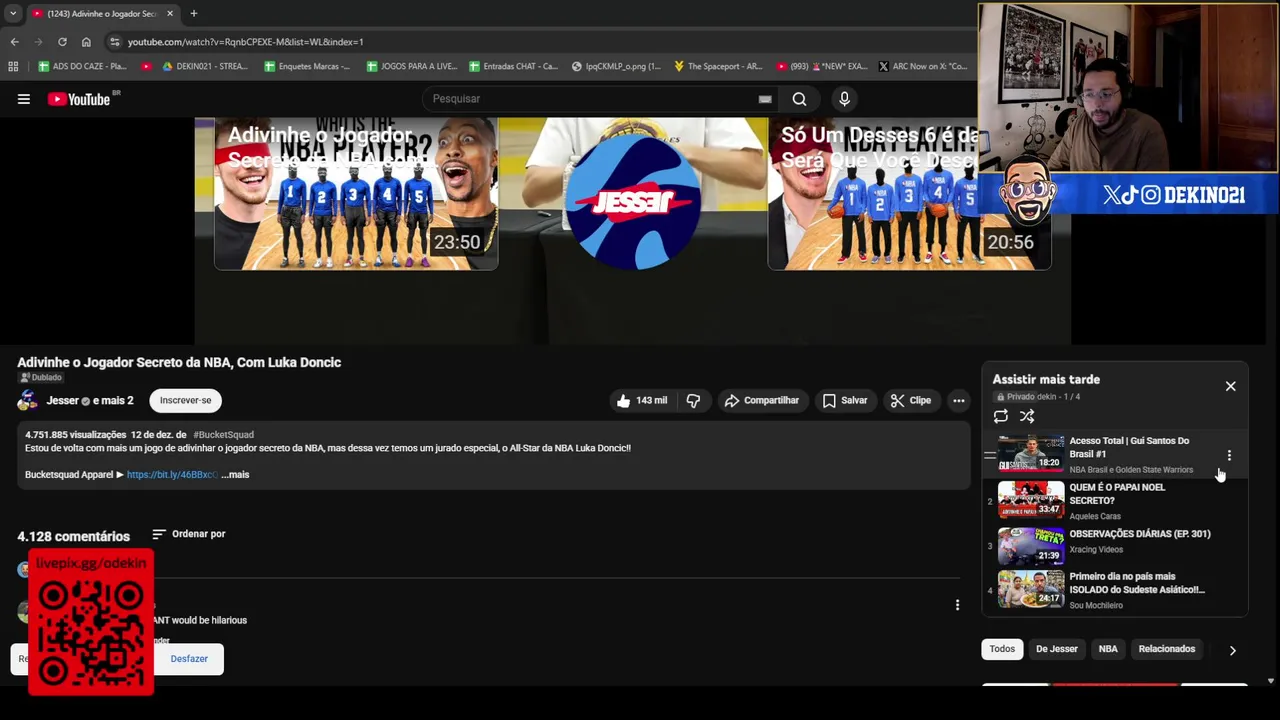The width and height of the screenshot is (1280, 720).
Task: Select the Relacionados filter chip
Action: pyautogui.click(x=1166, y=649)
